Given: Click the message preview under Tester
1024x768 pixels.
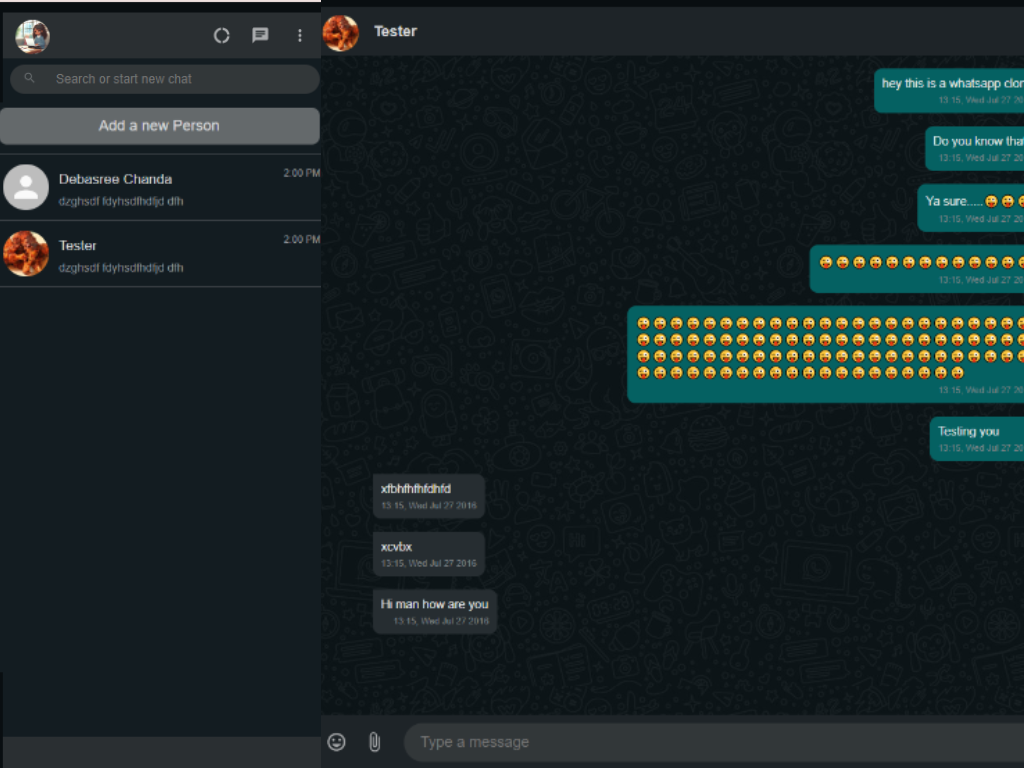Looking at the screenshot, I should (121, 268).
